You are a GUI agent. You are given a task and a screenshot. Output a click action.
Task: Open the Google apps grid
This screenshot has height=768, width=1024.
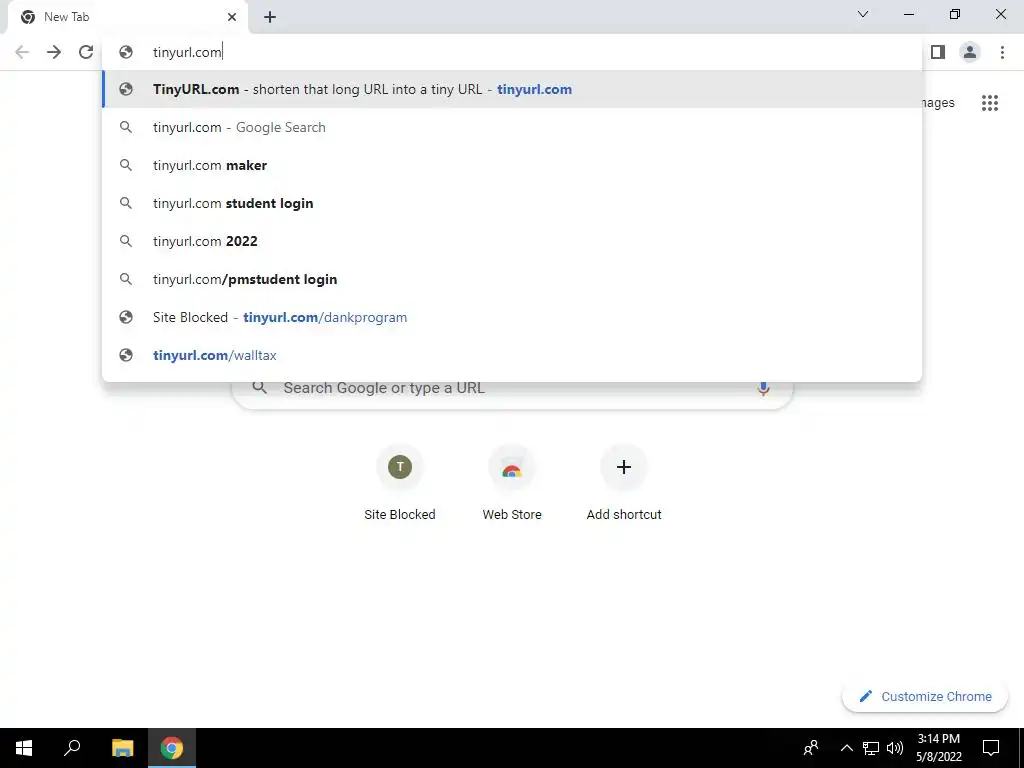point(990,103)
